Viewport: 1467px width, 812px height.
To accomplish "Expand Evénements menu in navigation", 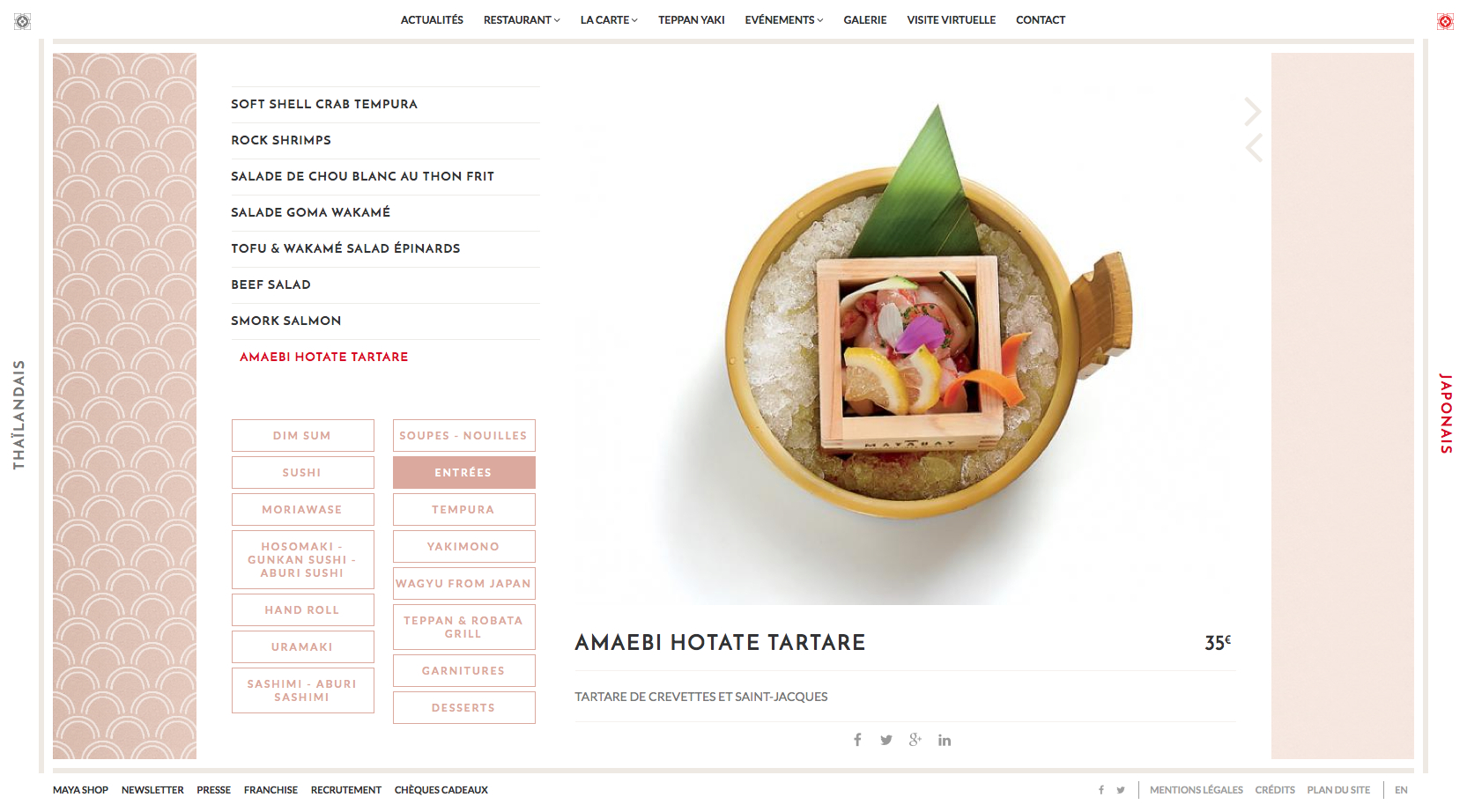I will (784, 19).
